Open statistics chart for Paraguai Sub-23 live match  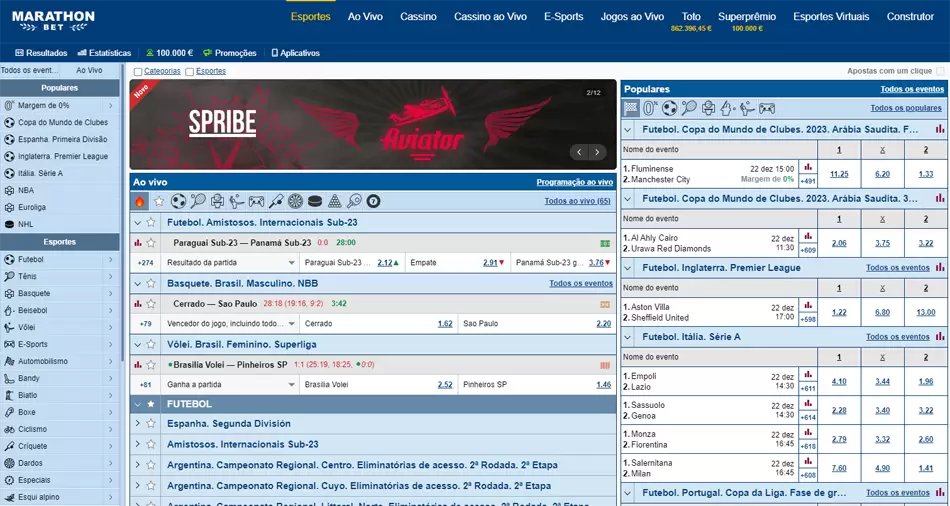pos(138,243)
